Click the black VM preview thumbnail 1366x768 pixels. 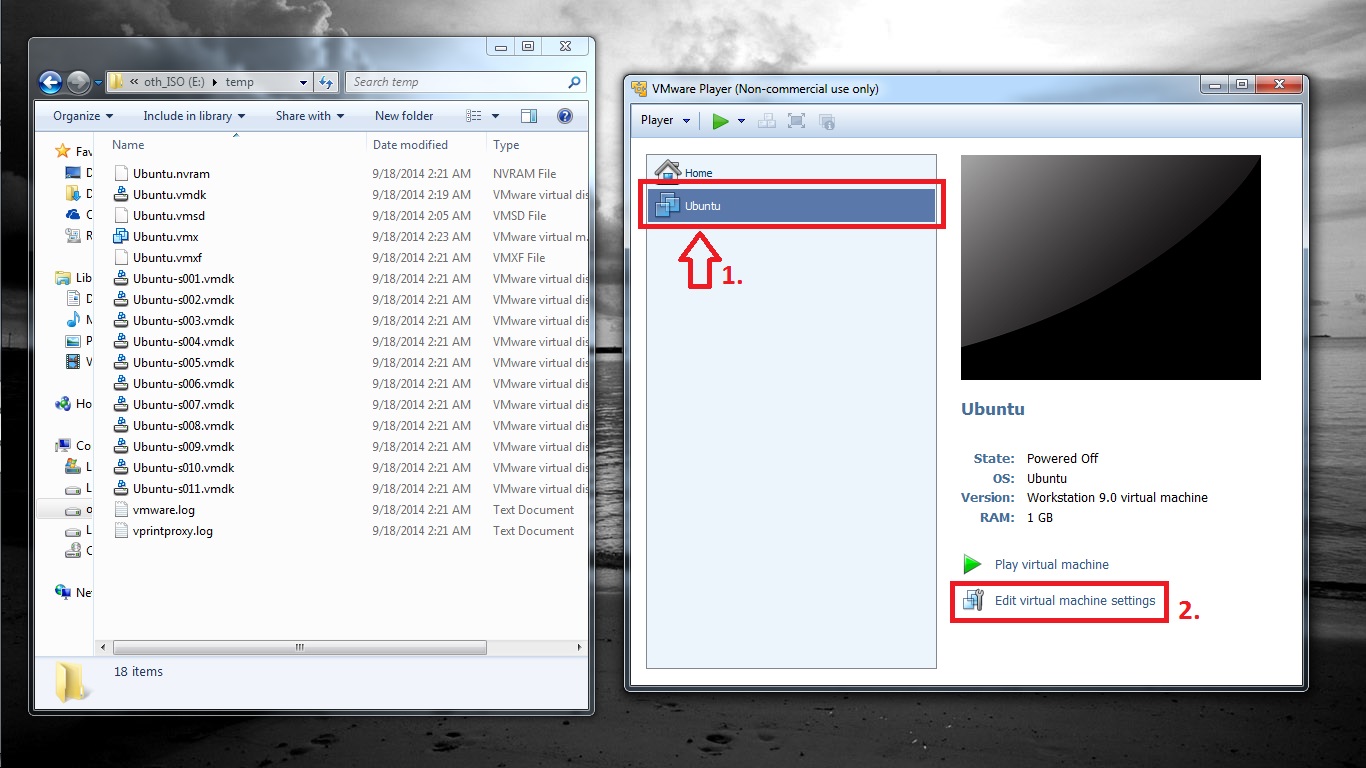tap(1110, 267)
